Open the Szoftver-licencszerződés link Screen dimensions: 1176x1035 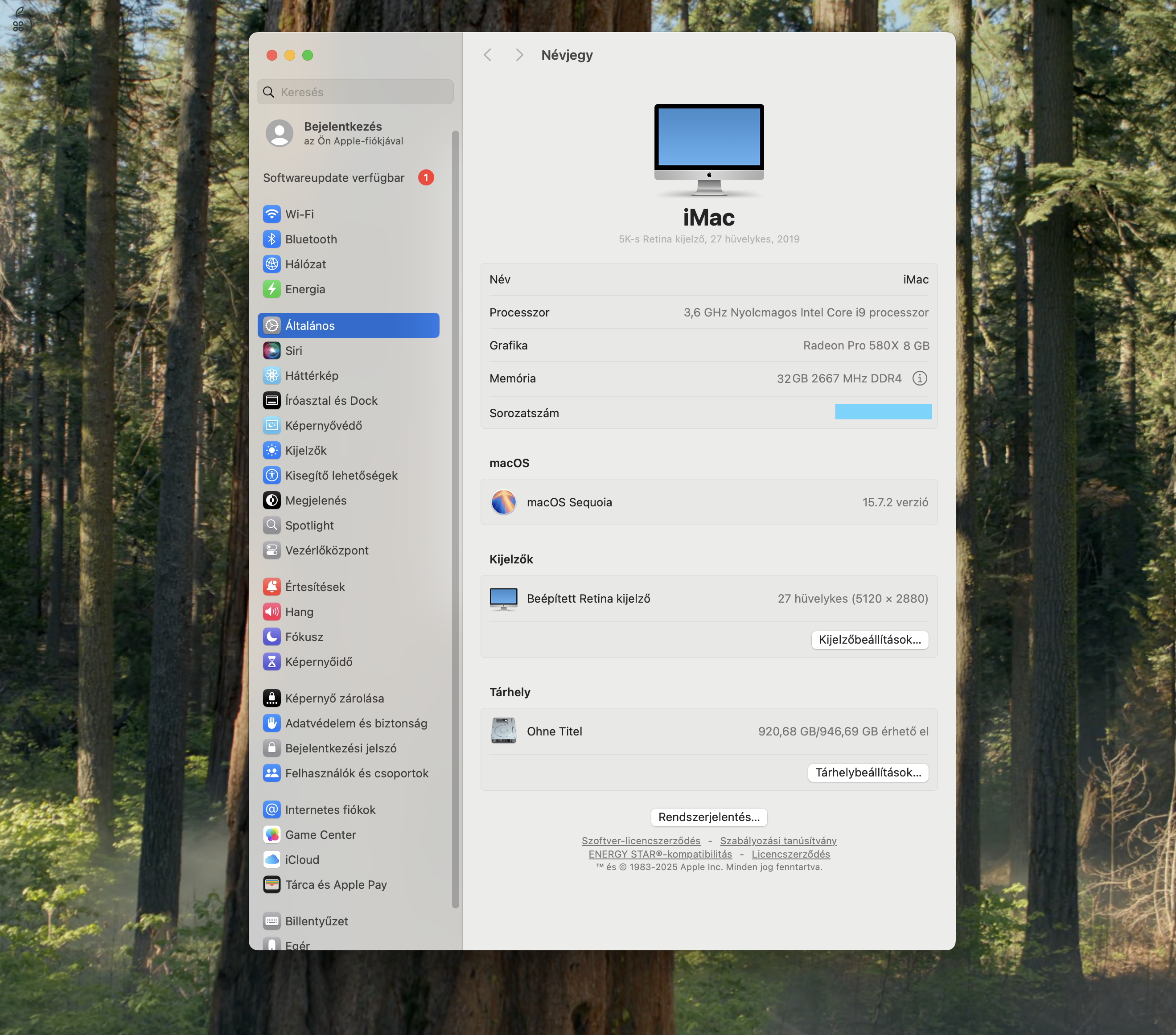tap(640, 841)
